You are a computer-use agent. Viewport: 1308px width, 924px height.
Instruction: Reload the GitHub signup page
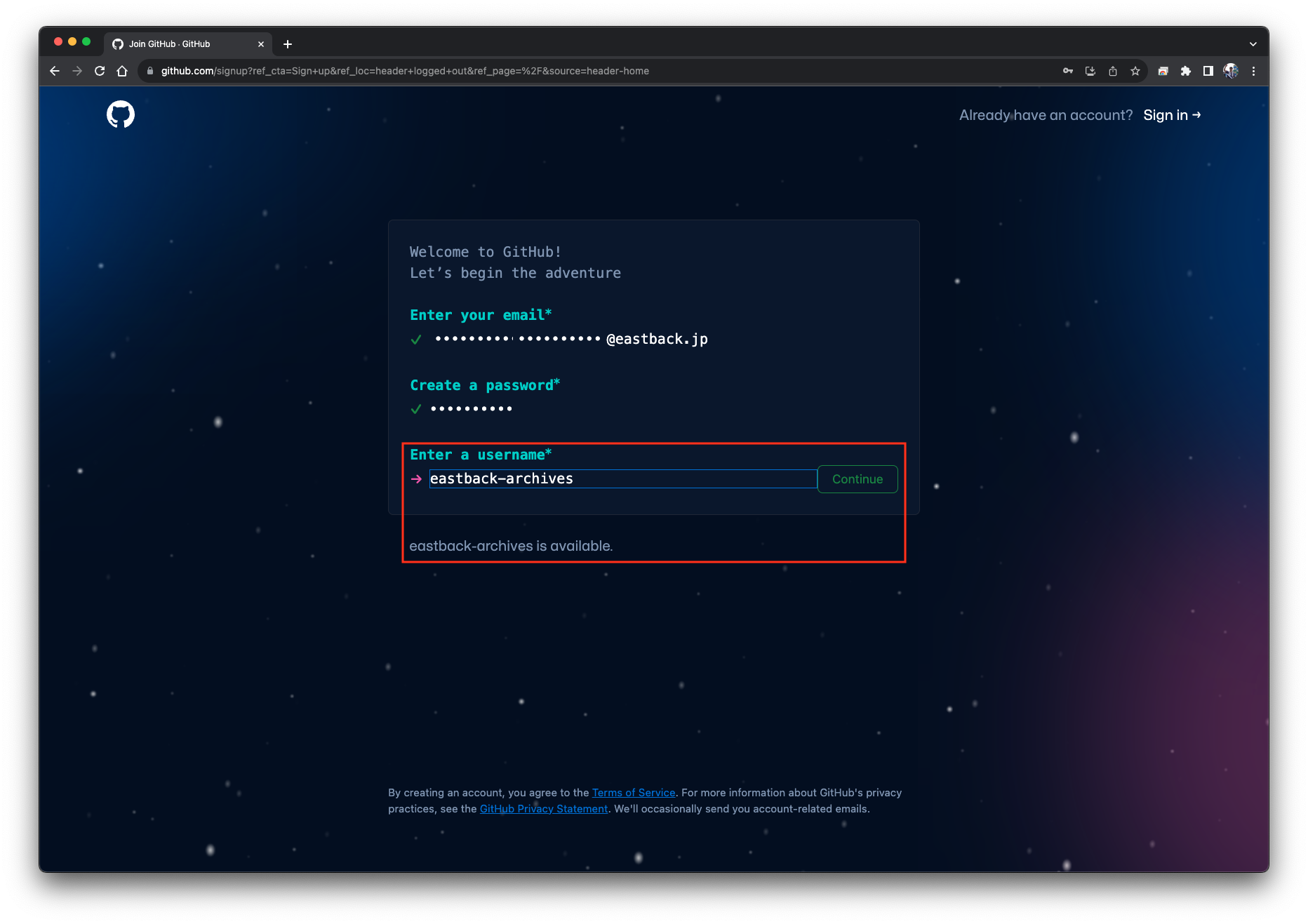coord(100,71)
